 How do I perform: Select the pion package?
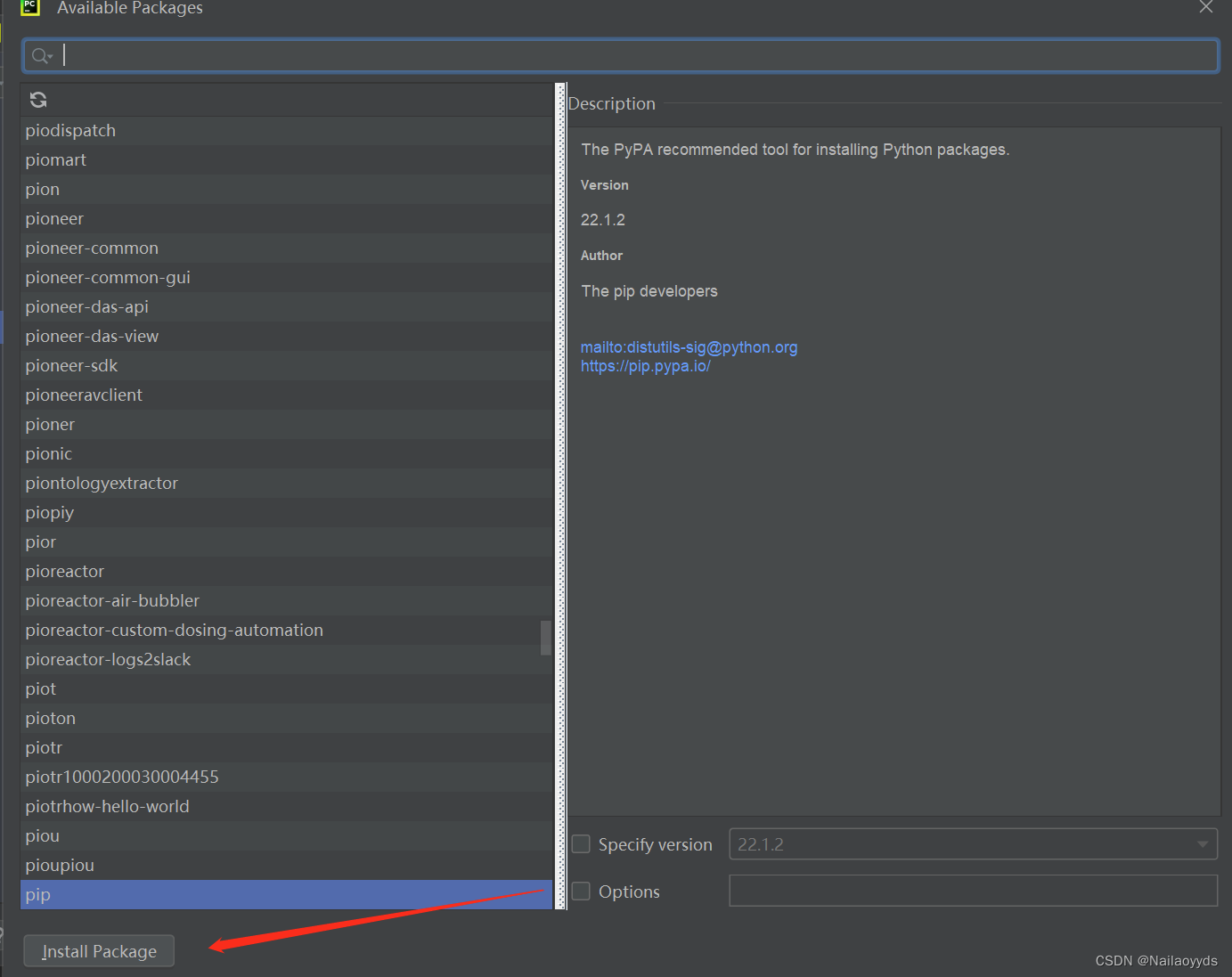coord(286,190)
